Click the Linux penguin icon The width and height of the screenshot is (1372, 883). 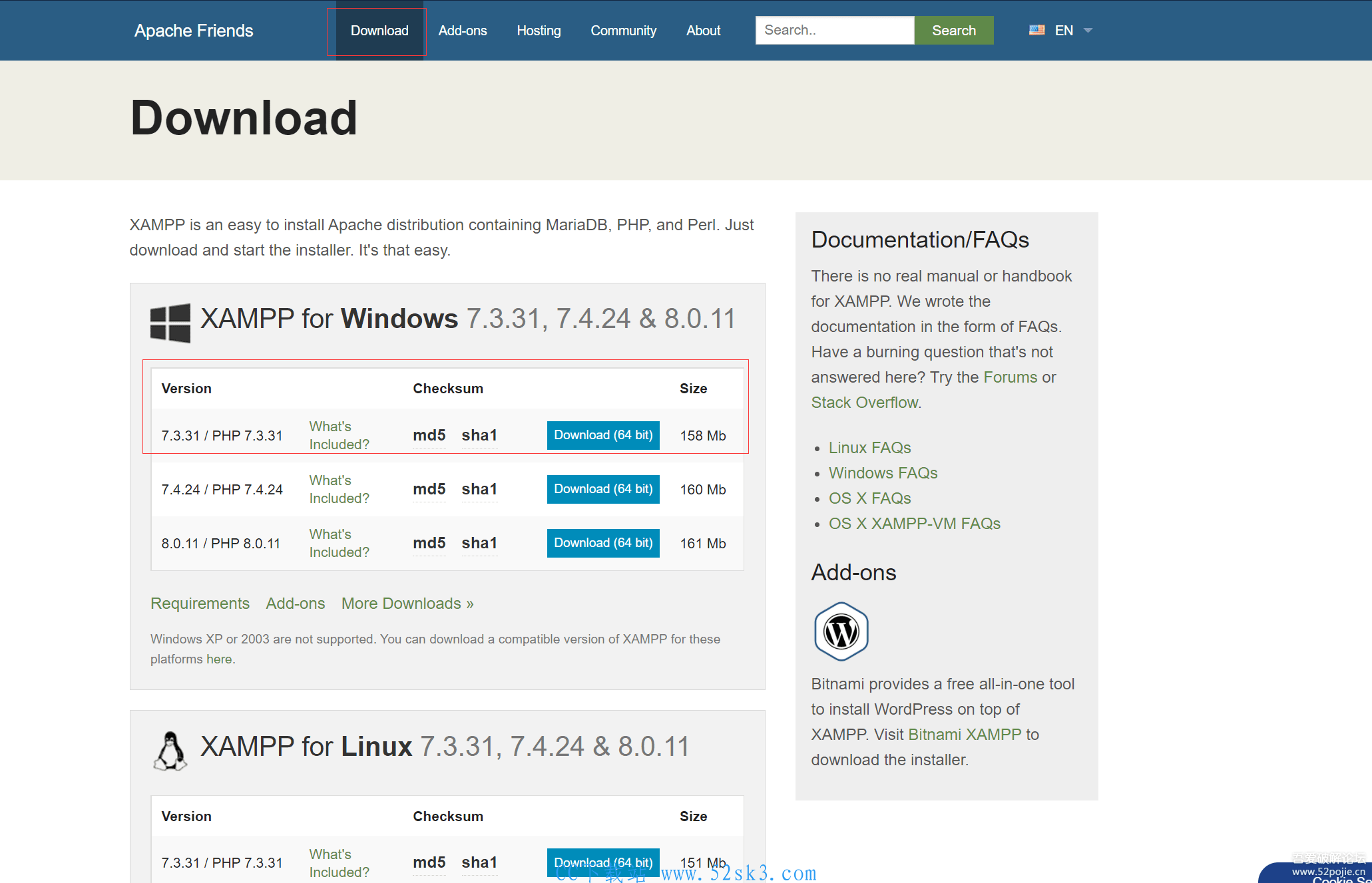tap(170, 751)
